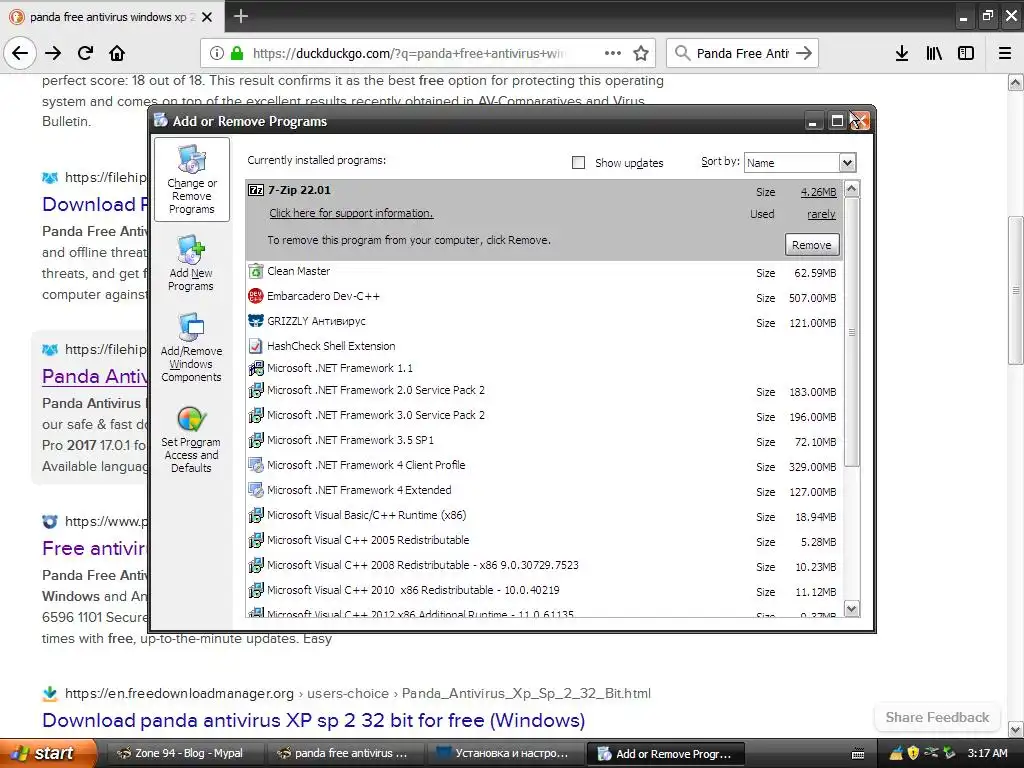Open Add New Programs sidebar icon
Screen dimensions: 1024x768
[190, 263]
